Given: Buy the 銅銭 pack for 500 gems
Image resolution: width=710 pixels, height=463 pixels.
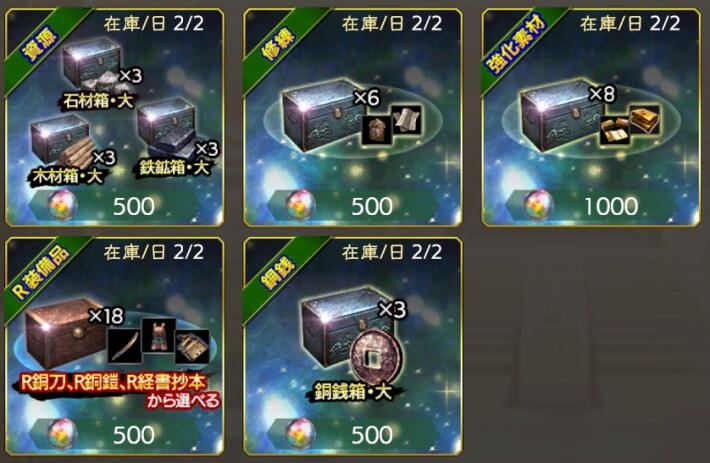Looking at the screenshot, I should click(x=353, y=434).
